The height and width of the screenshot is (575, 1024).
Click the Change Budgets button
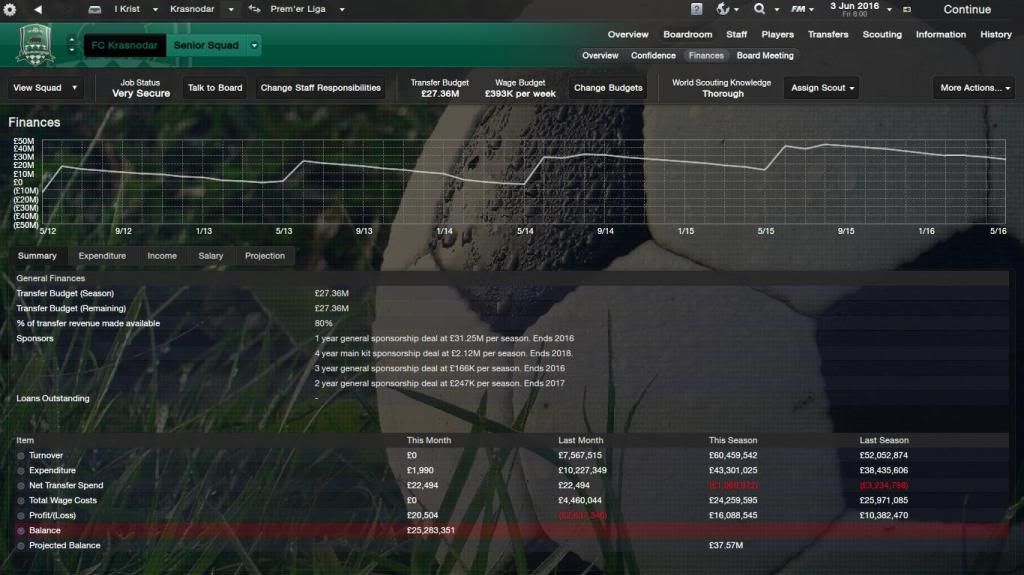pyautogui.click(x=608, y=88)
